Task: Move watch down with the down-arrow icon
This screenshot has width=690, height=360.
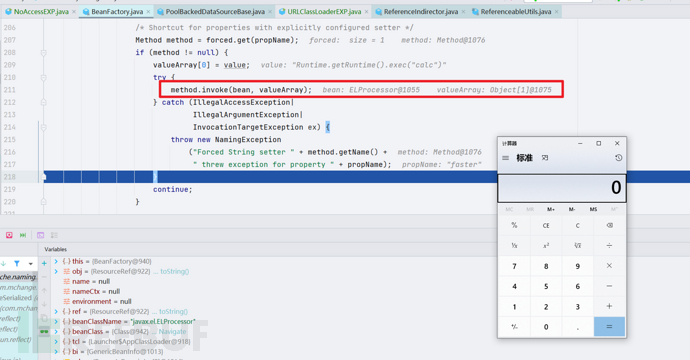Action: (x=44, y=304)
